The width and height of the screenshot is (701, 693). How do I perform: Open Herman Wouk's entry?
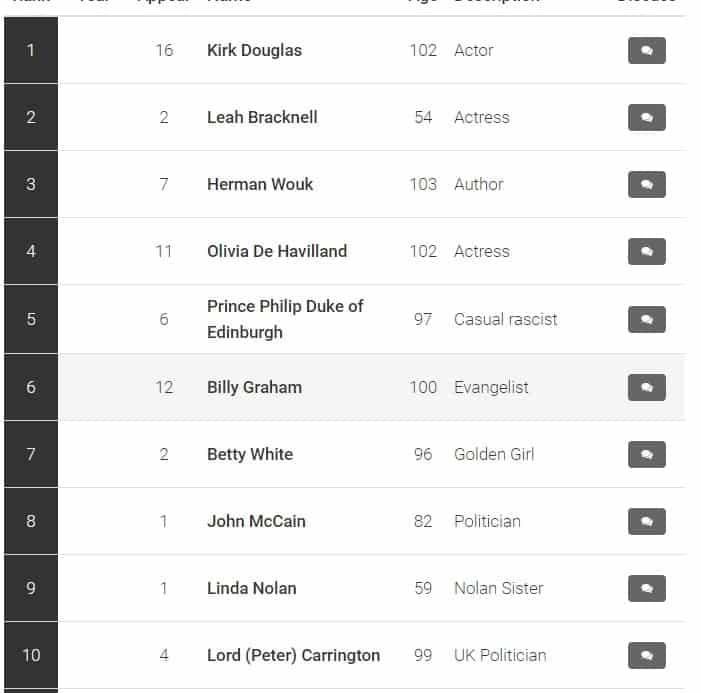pos(260,185)
